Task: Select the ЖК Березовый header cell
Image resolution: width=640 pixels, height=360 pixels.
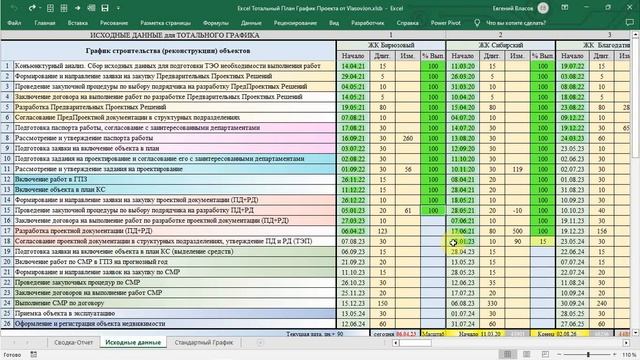Action: coord(391,45)
